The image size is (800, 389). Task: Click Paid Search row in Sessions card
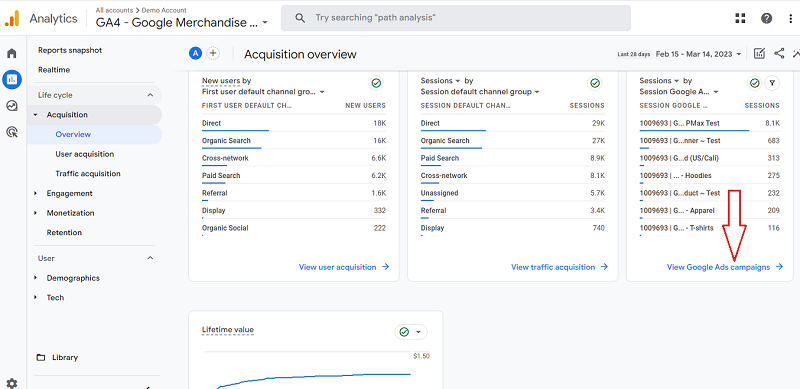512,158
